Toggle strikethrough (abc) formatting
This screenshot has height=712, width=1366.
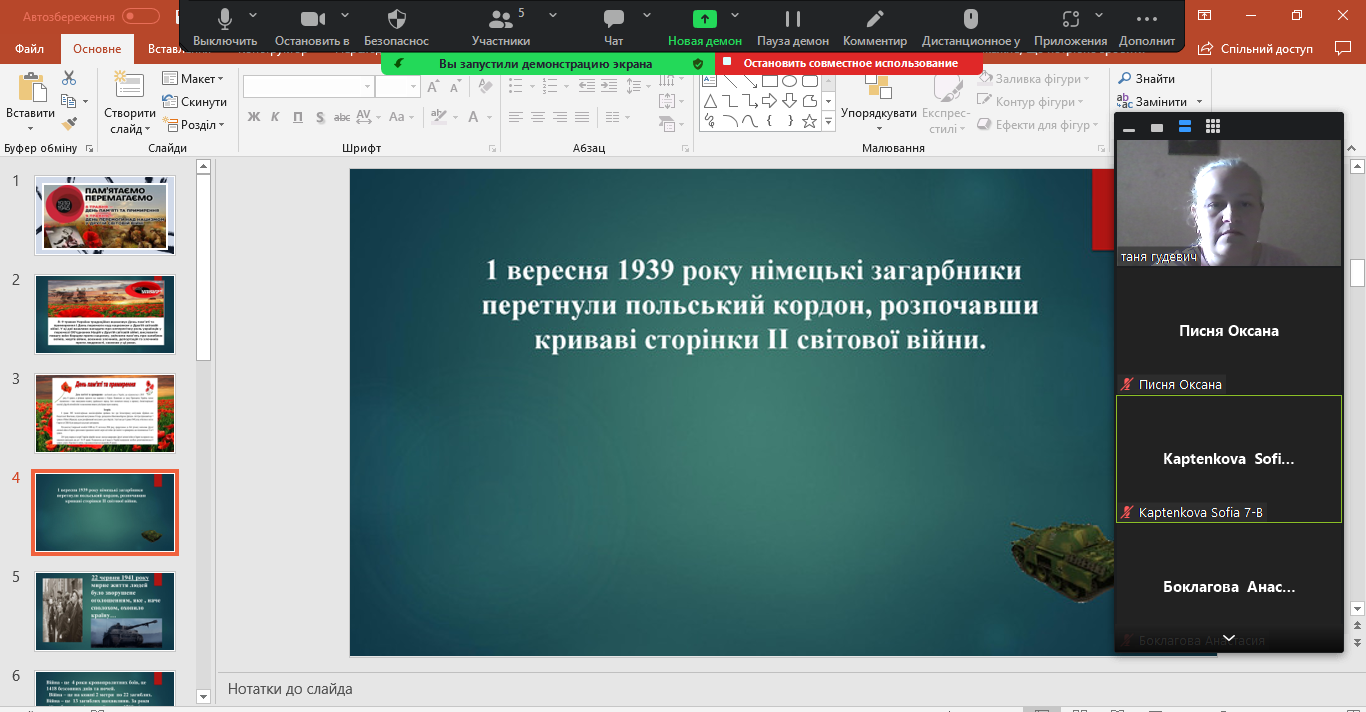coord(342,117)
